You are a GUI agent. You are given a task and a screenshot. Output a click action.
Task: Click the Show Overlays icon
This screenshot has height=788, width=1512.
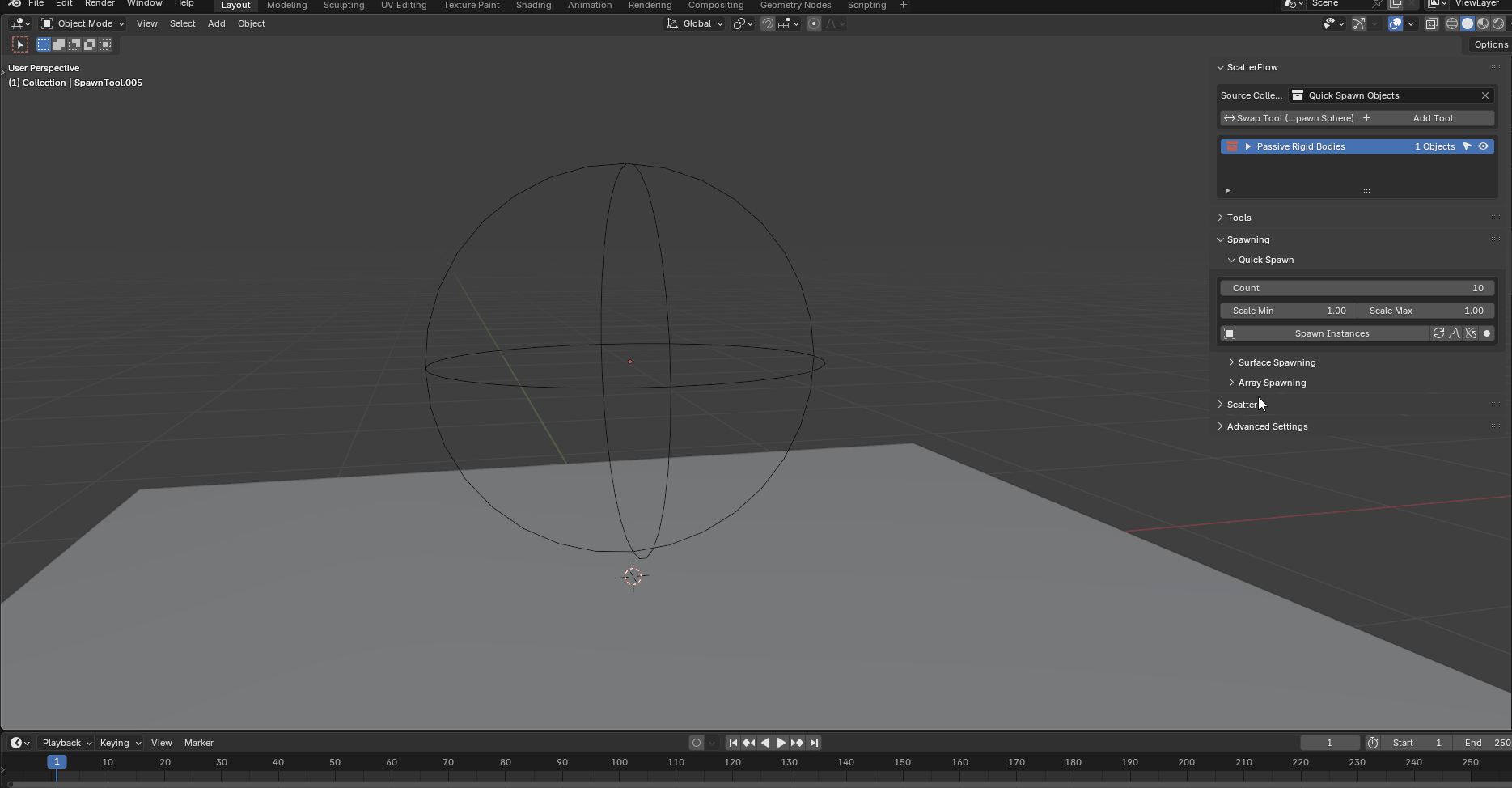point(1395,23)
